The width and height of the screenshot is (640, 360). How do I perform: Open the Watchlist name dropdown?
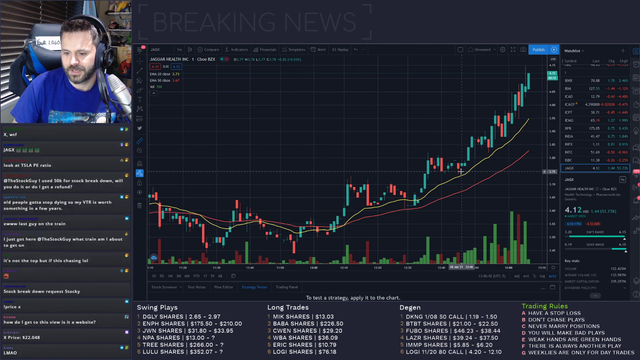pyautogui.click(x=574, y=51)
